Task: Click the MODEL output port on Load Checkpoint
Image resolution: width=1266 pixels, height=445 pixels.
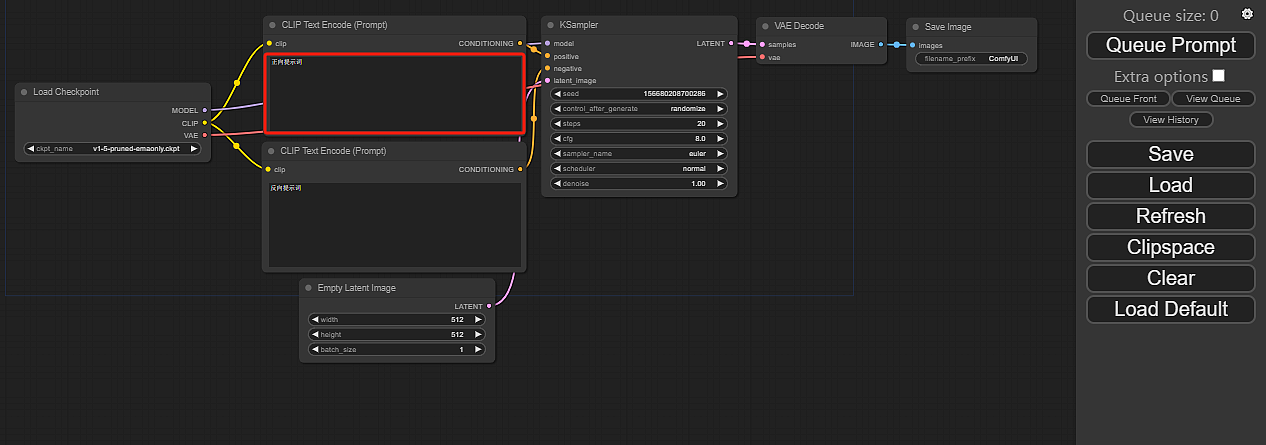Action: (205, 110)
